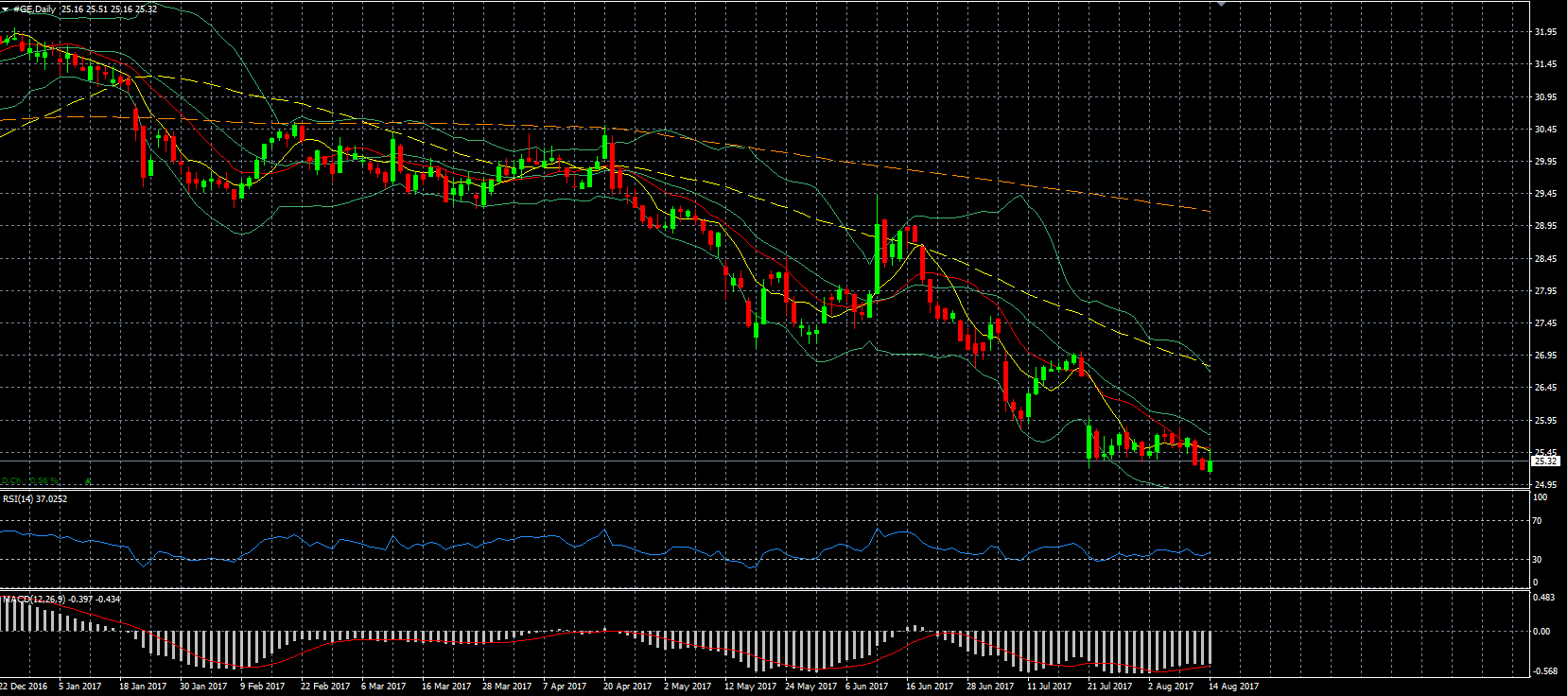Click the 18 Jan 2017 date label
The image size is (1568, 696).
143,687
